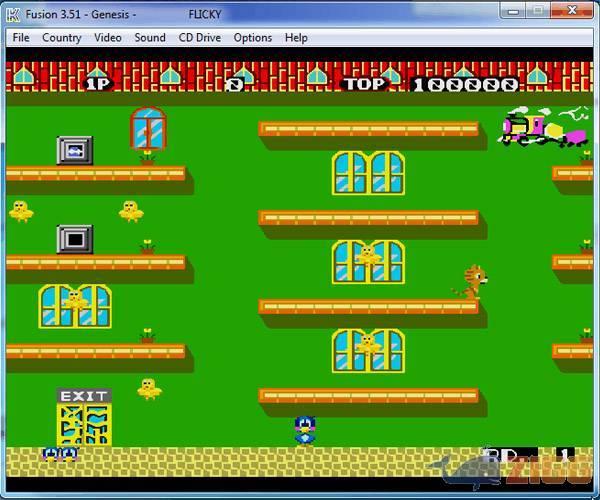Open the File menu

(20, 38)
